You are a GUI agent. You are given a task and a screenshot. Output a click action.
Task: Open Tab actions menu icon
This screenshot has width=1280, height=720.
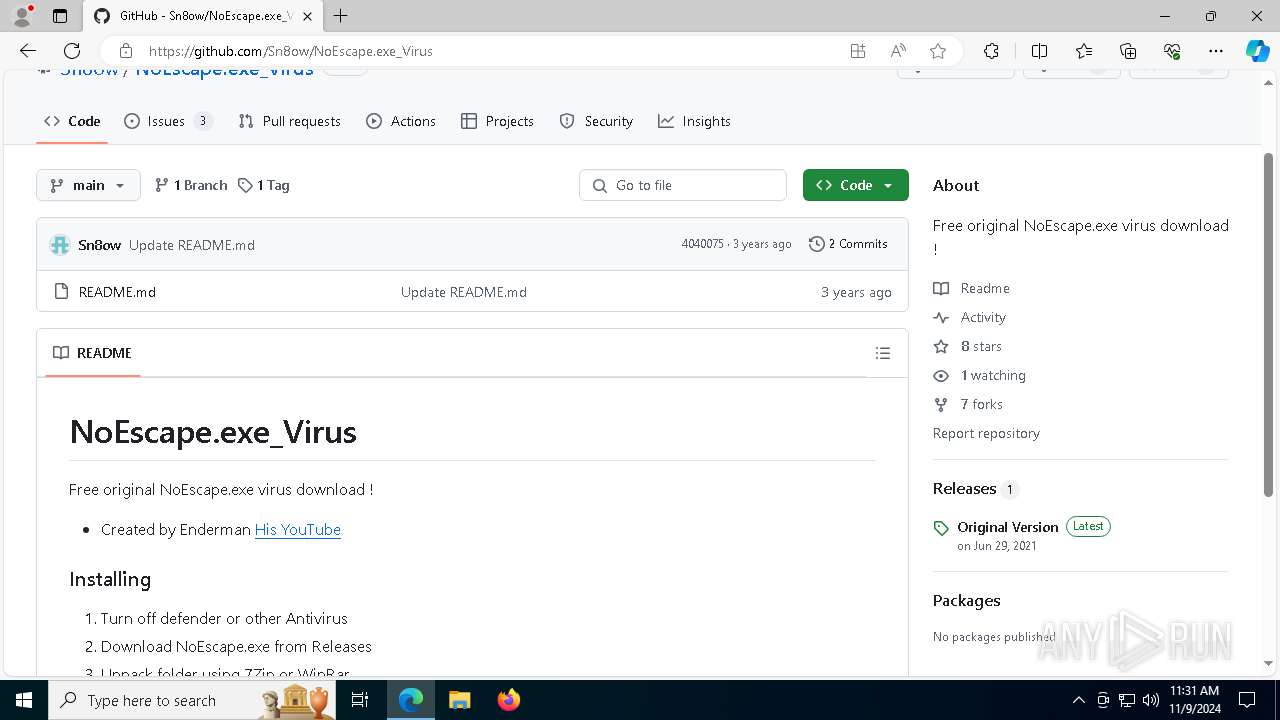click(x=60, y=16)
